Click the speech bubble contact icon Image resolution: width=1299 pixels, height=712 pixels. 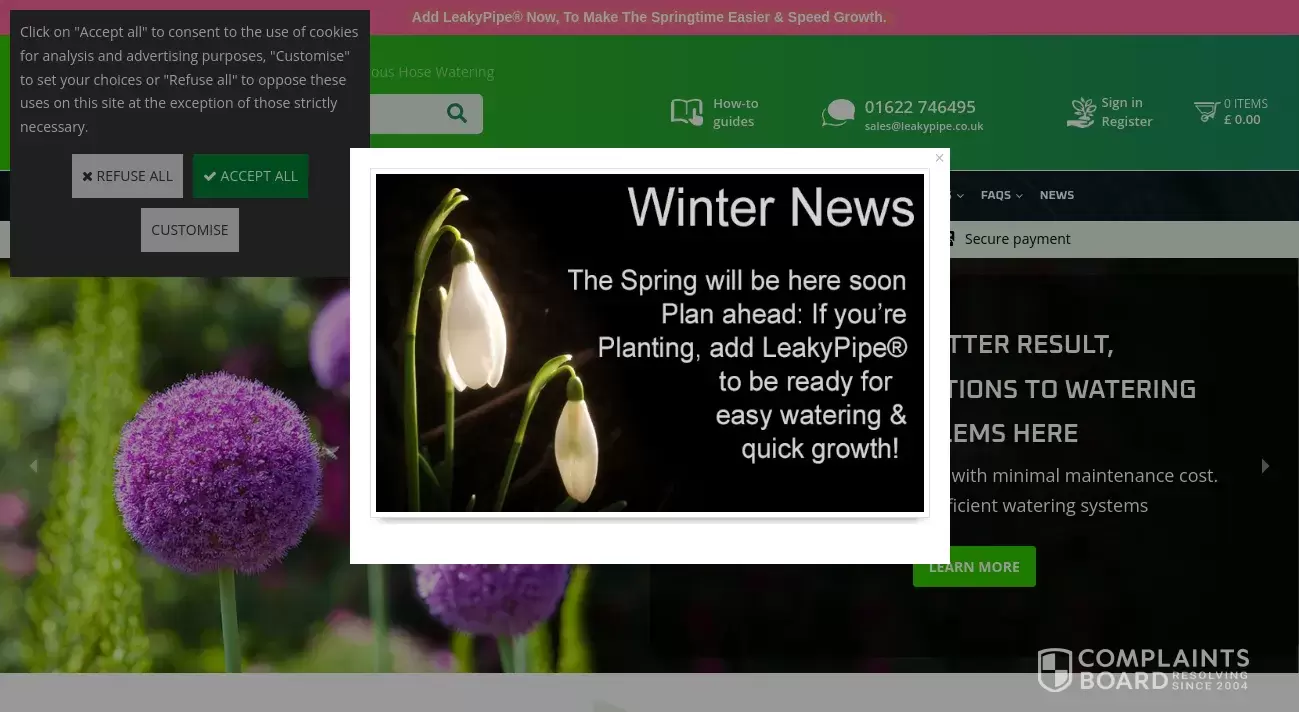click(838, 113)
